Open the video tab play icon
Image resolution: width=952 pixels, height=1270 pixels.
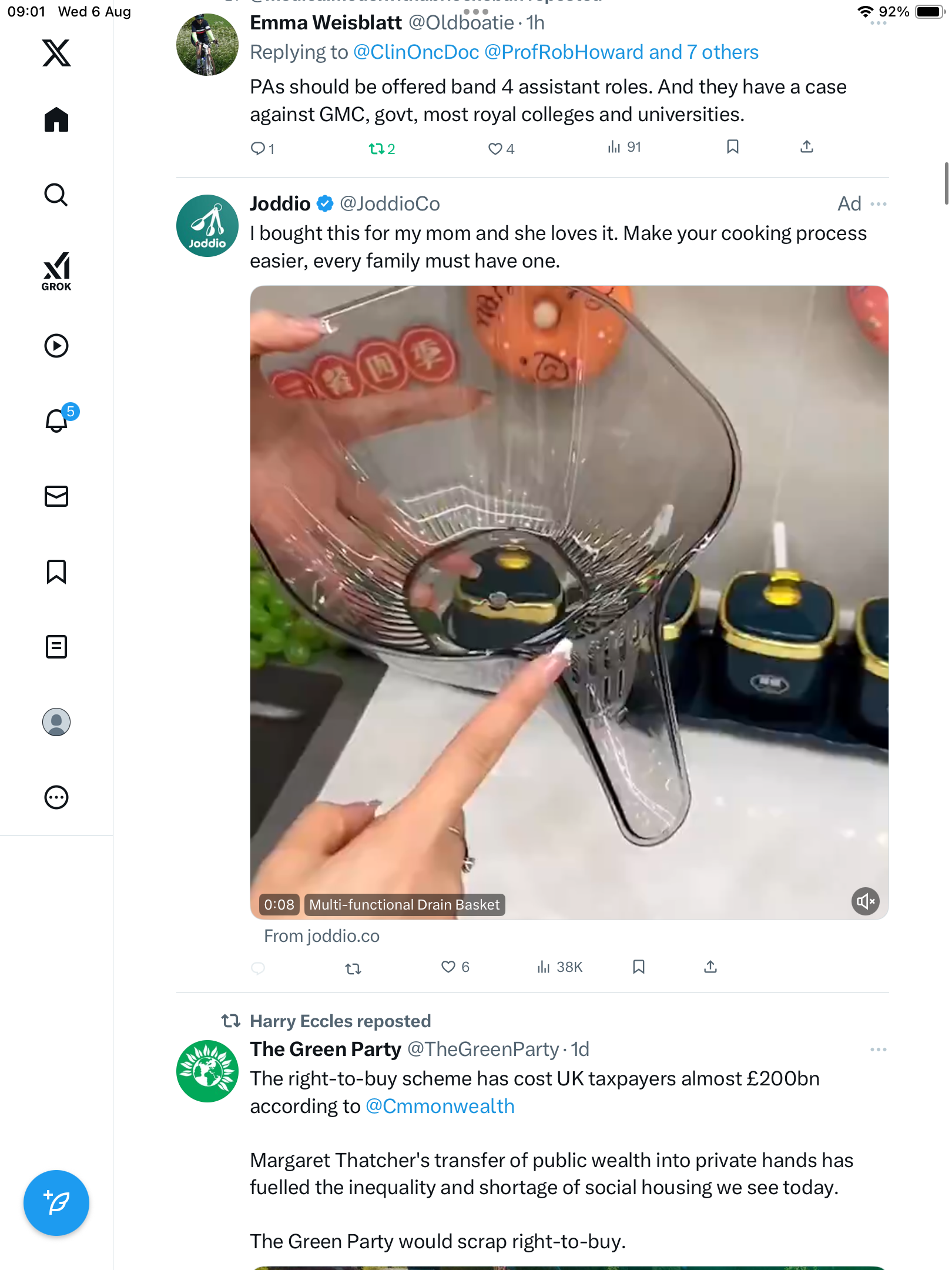click(x=56, y=346)
